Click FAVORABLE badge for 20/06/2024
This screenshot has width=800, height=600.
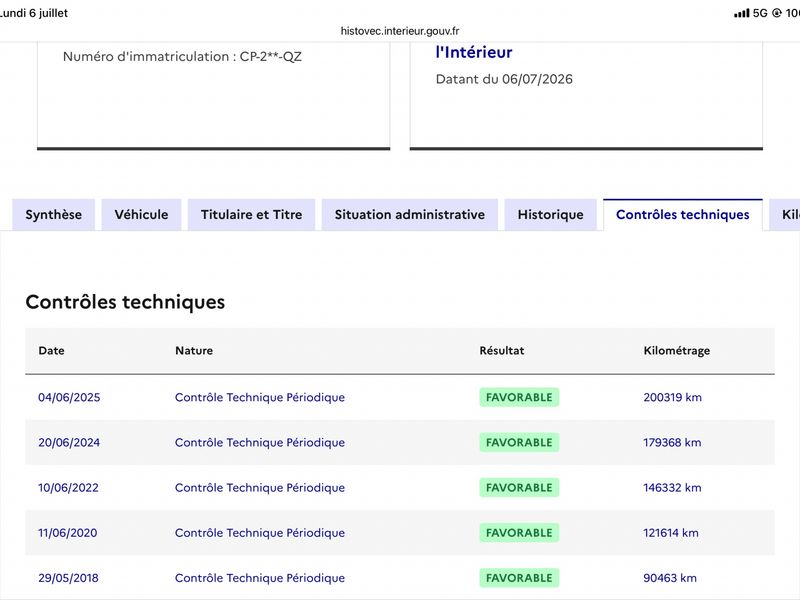tap(519, 442)
